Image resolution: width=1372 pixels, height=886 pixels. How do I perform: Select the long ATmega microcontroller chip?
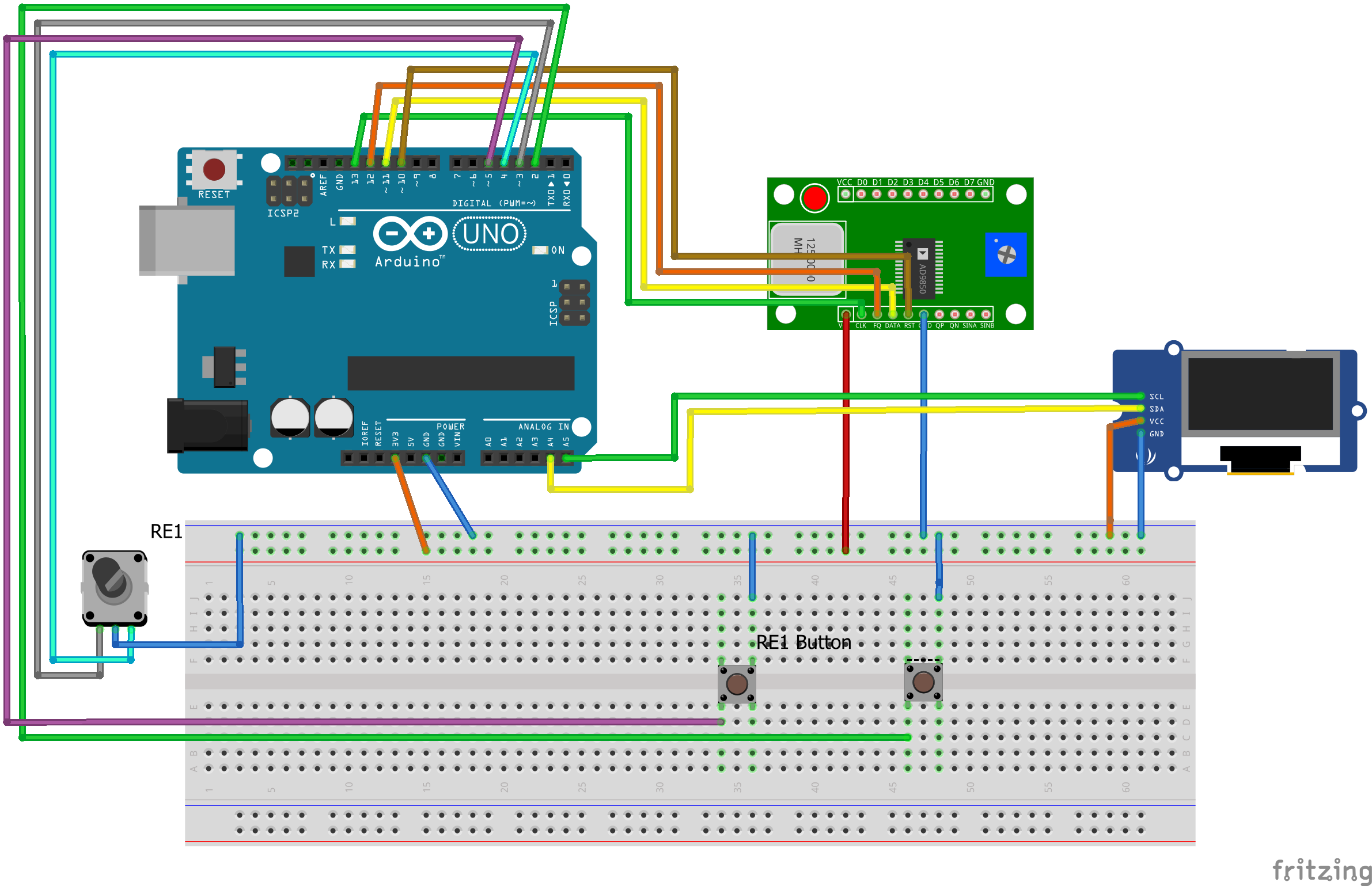(461, 373)
